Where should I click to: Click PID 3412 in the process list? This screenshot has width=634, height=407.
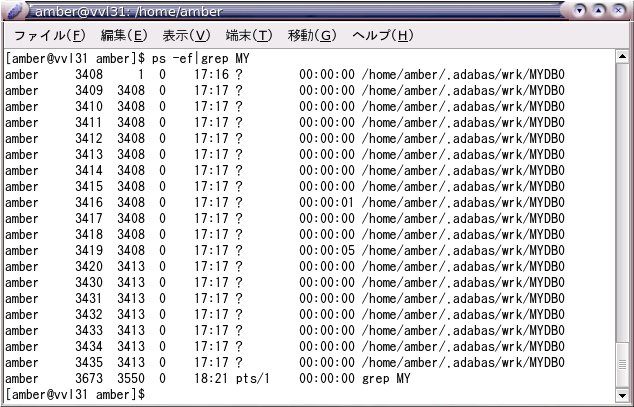click(89, 139)
